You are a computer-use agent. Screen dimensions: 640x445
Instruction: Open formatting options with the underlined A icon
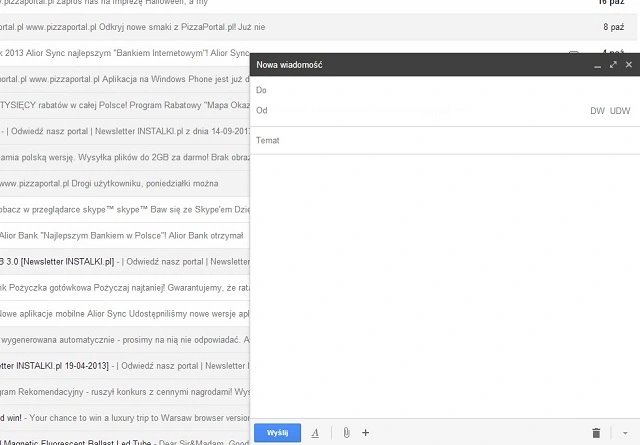pyautogui.click(x=315, y=433)
